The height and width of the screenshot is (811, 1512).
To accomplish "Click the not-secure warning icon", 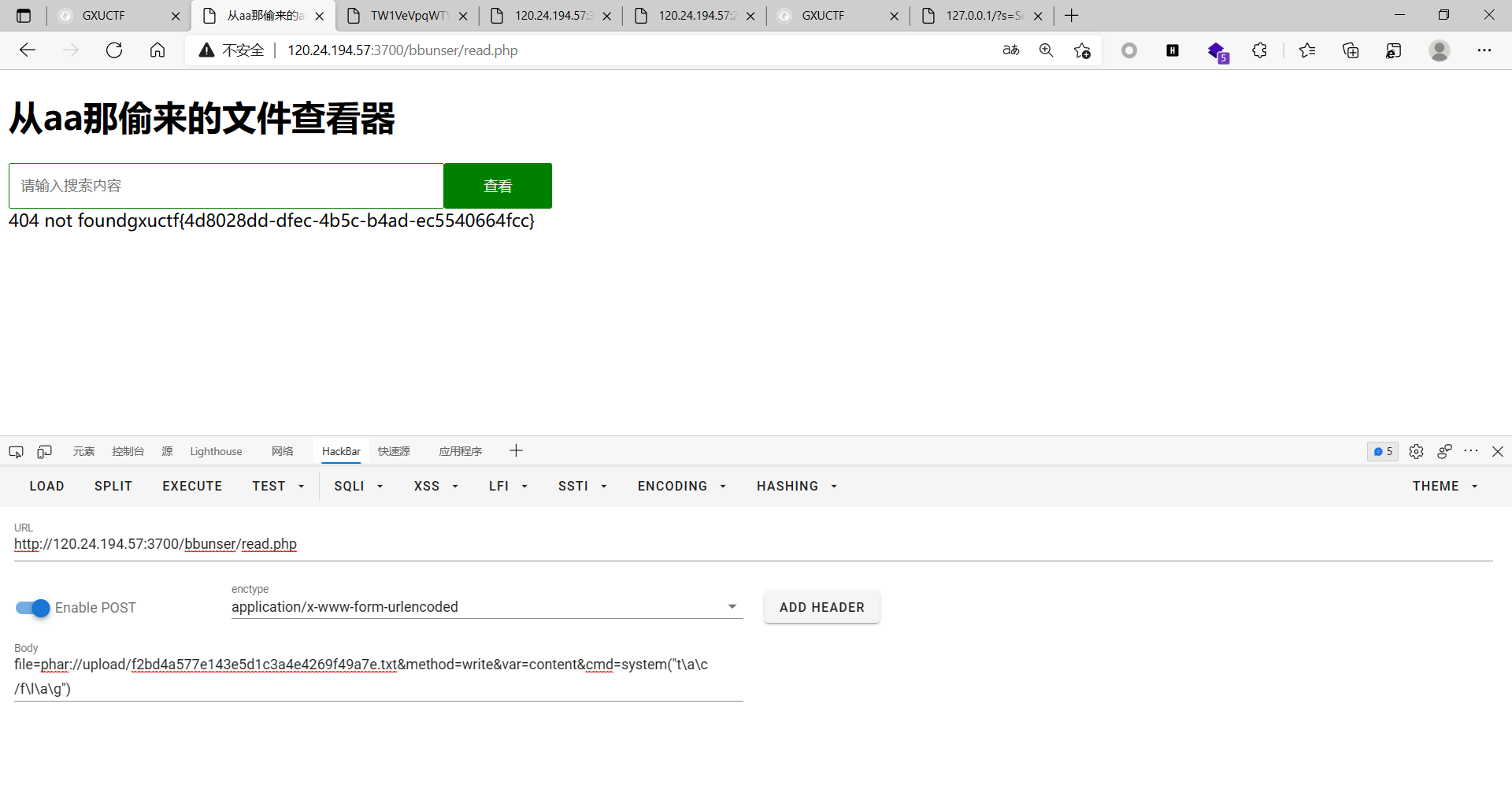I will click(206, 50).
